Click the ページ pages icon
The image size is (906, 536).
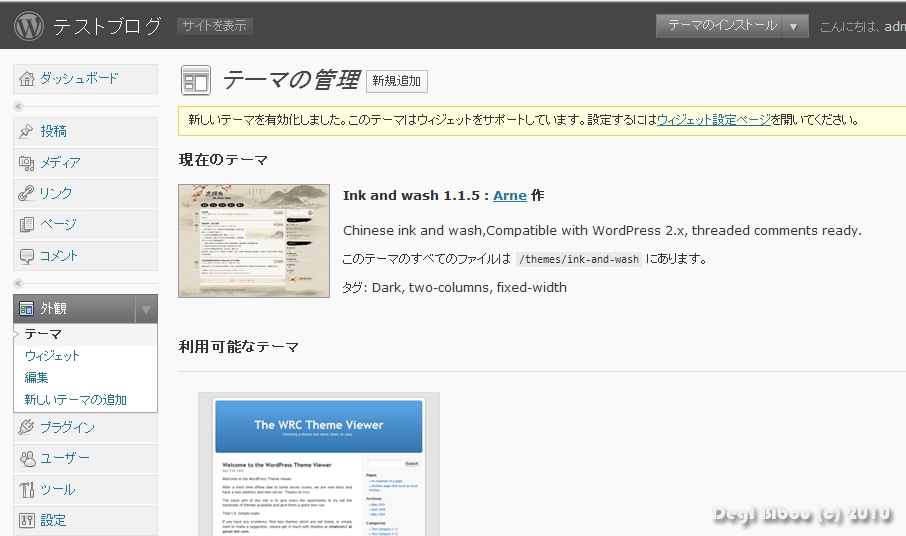tap(26, 225)
